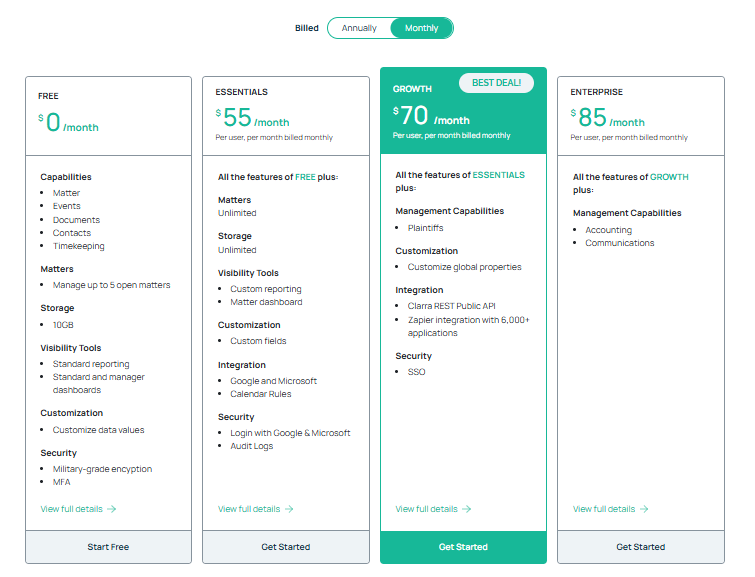The width and height of the screenshot is (755, 577).
Task: Click arrow icon beside Essentials plan details
Action: (289, 509)
